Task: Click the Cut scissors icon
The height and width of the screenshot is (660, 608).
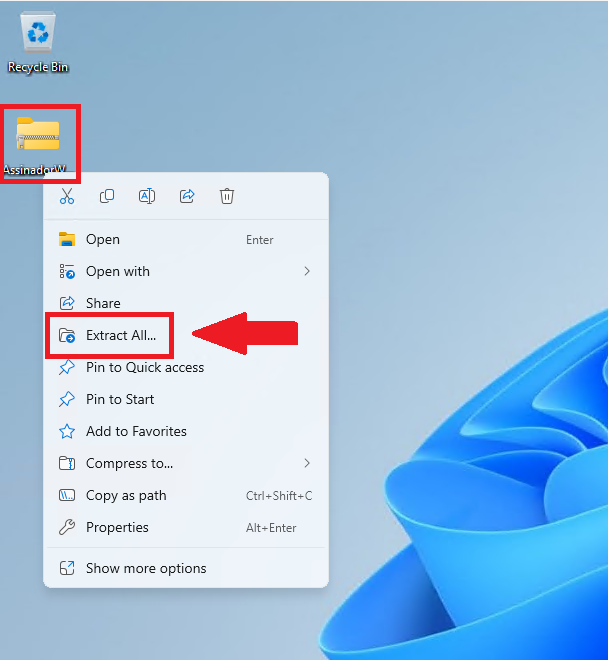Action: 67,196
